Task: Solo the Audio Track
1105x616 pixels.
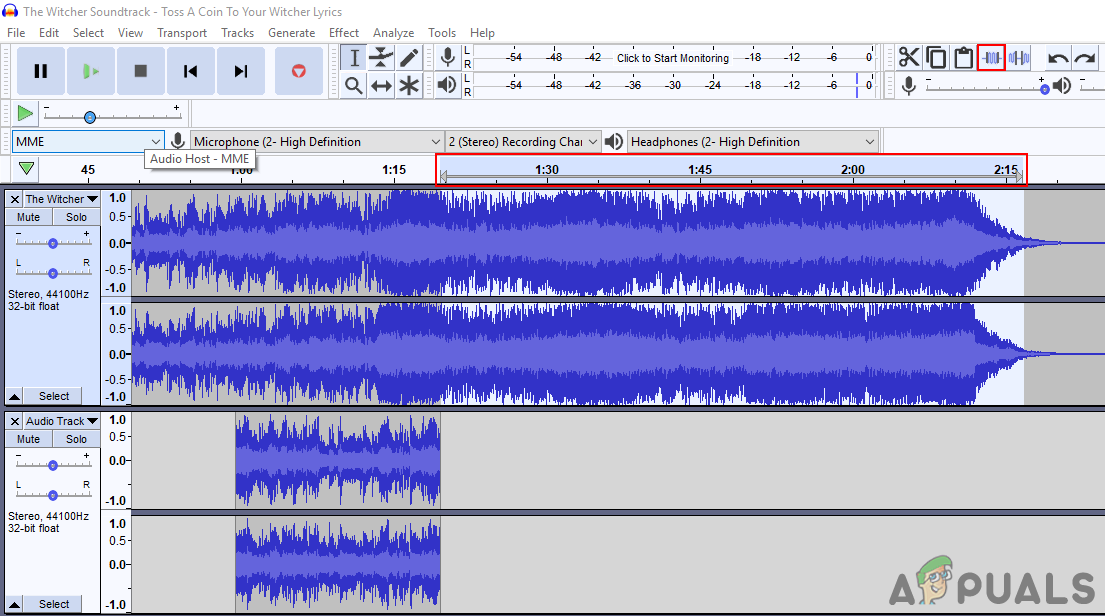Action: click(x=76, y=438)
